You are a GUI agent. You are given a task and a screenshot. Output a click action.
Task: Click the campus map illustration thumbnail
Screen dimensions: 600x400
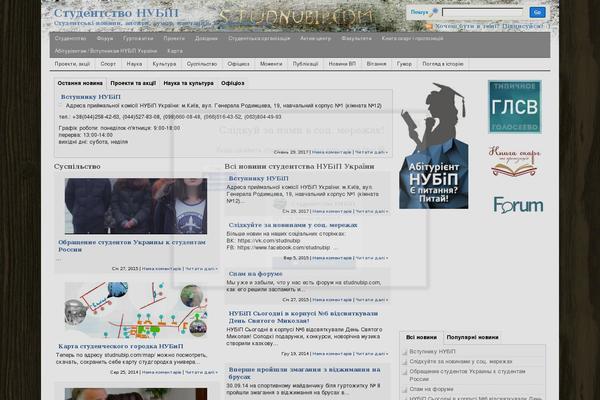136,310
